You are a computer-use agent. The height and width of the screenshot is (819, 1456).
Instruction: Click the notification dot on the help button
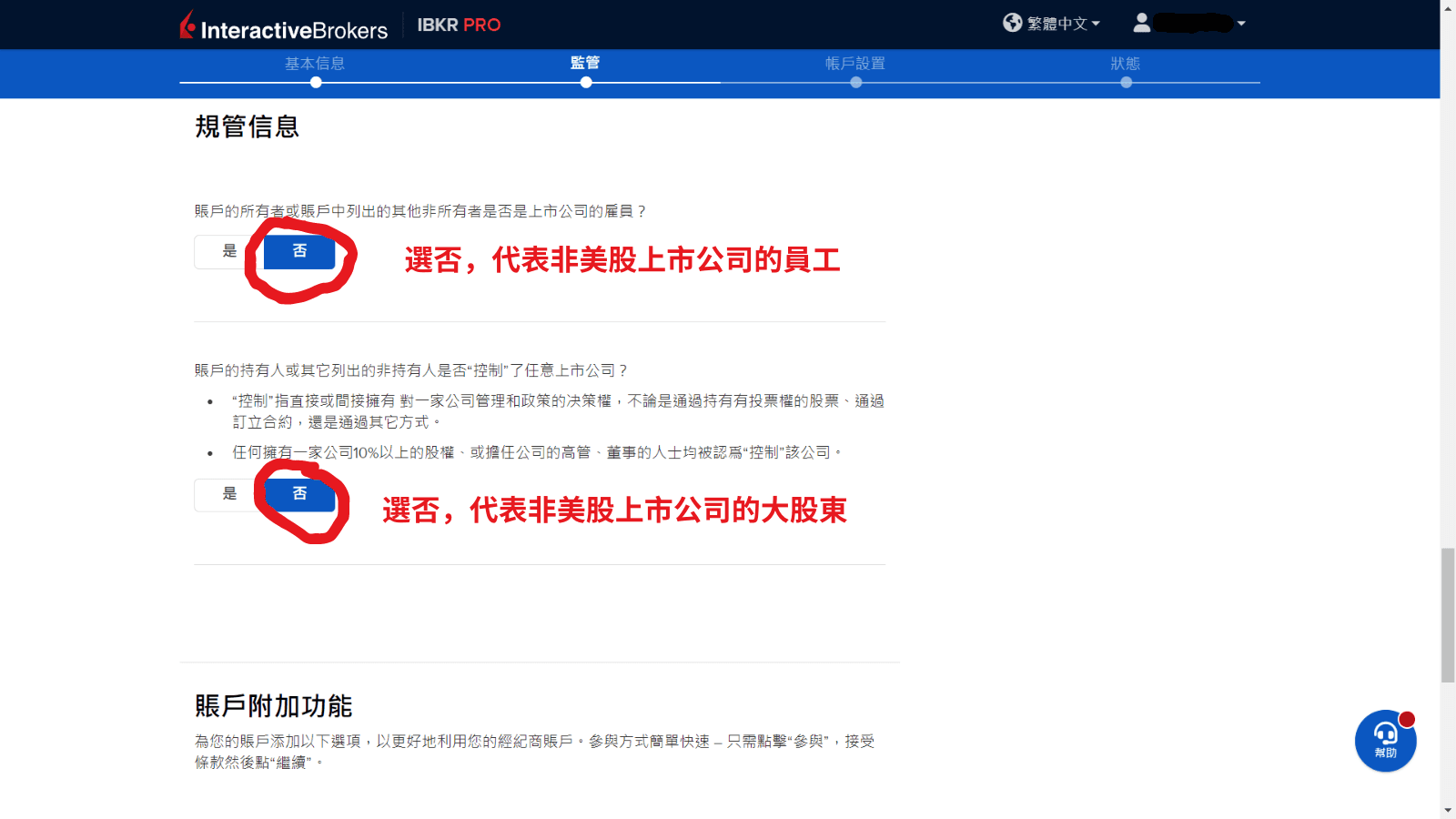pos(1407,718)
